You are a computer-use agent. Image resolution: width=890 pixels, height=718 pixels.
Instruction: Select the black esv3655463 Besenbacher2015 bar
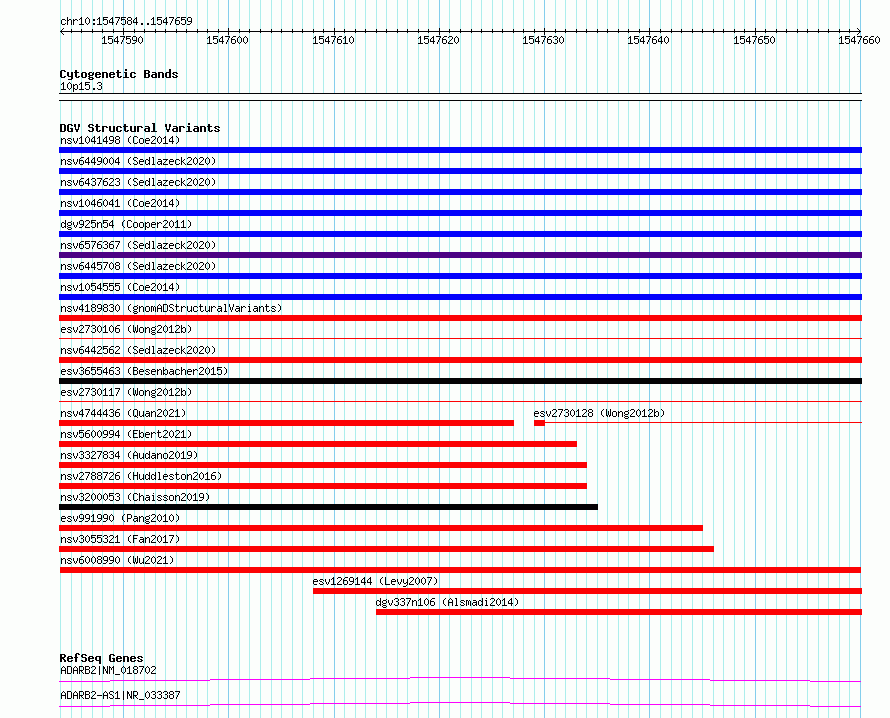coord(460,381)
